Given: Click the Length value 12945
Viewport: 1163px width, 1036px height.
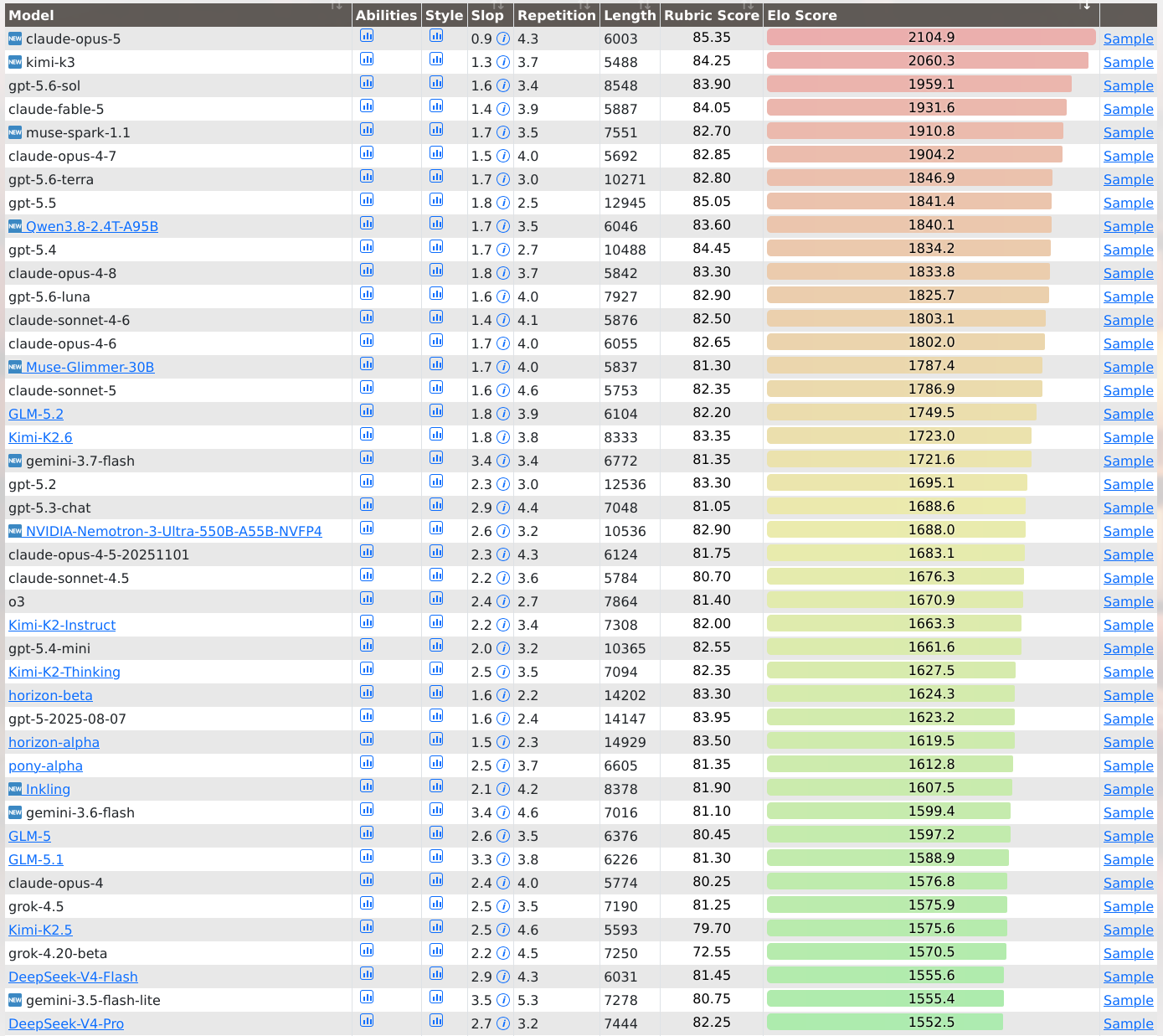Looking at the screenshot, I should tap(625, 203).
